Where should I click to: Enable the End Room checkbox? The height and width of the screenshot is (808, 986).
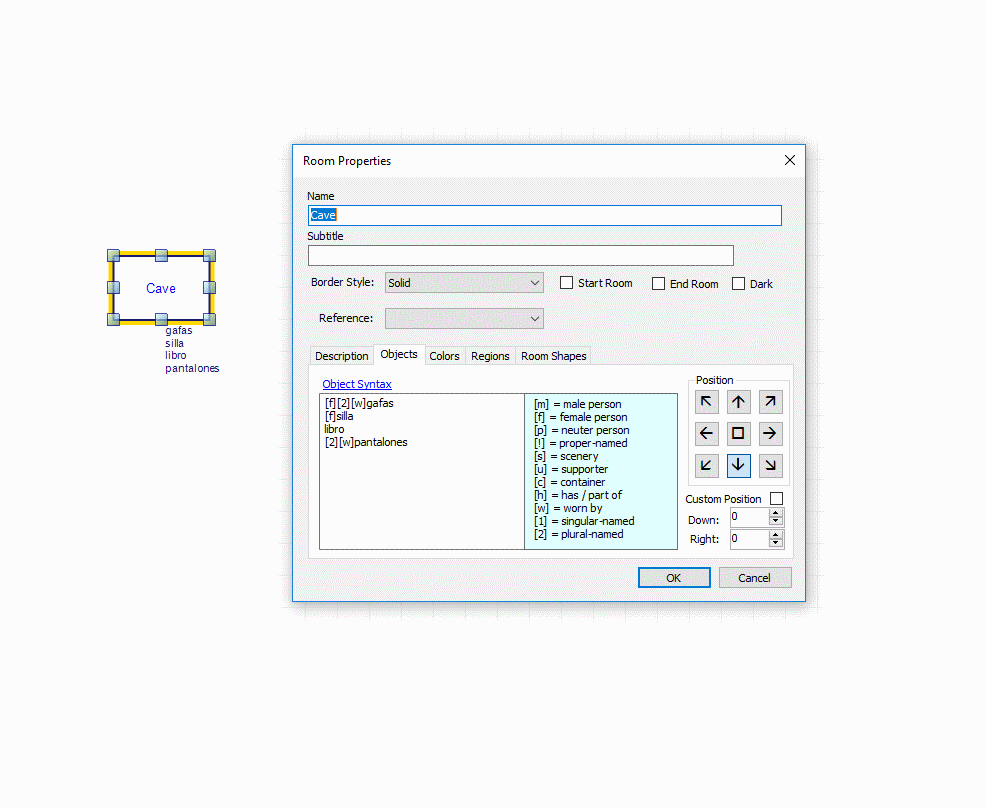click(x=659, y=284)
